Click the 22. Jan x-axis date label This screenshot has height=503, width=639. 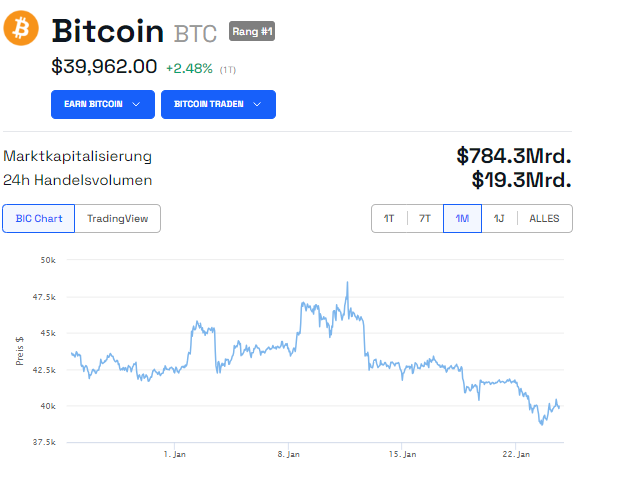tap(515, 454)
